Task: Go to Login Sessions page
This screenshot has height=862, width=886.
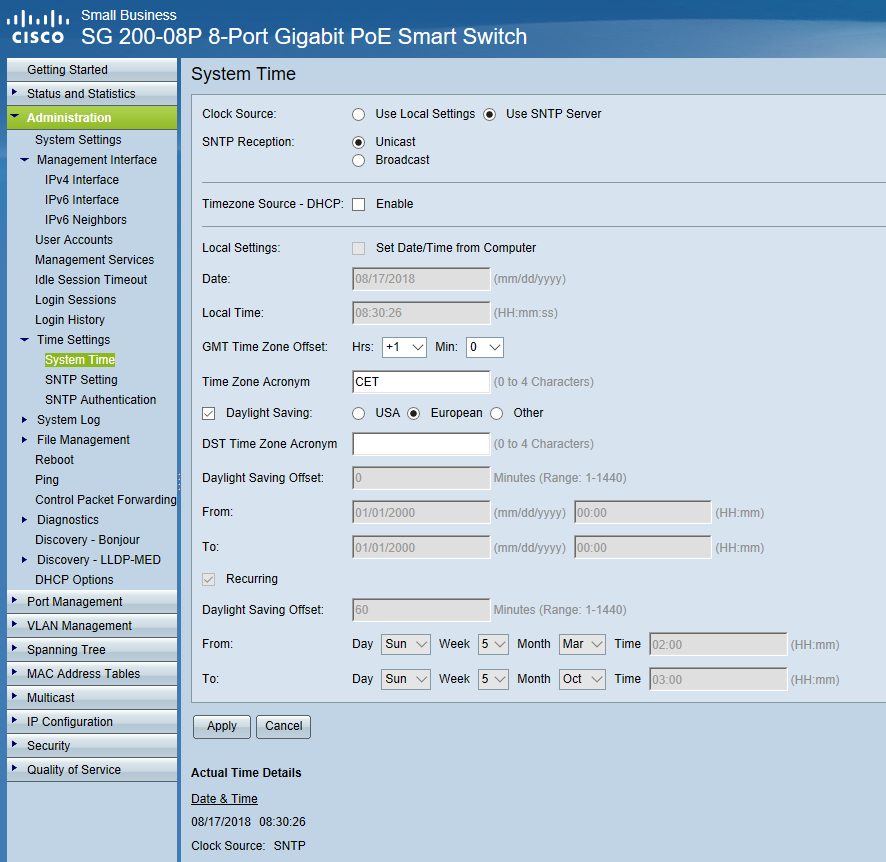Action: point(76,300)
